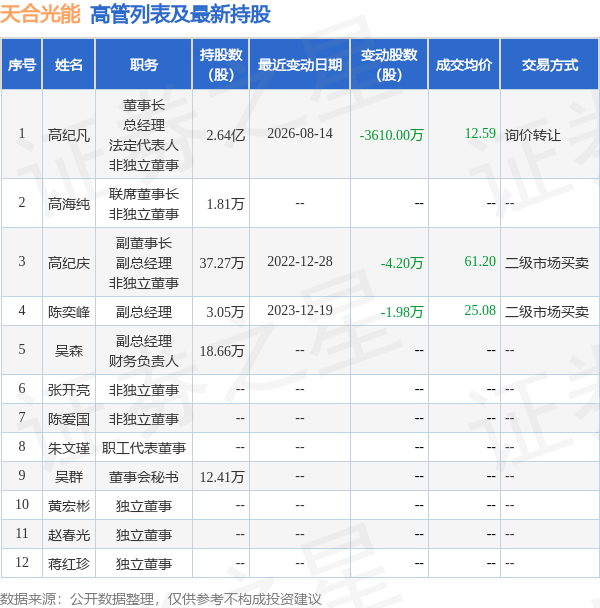This screenshot has width=600, height=608.
Task: Click the 持股数(股) column header
Action: [221, 64]
